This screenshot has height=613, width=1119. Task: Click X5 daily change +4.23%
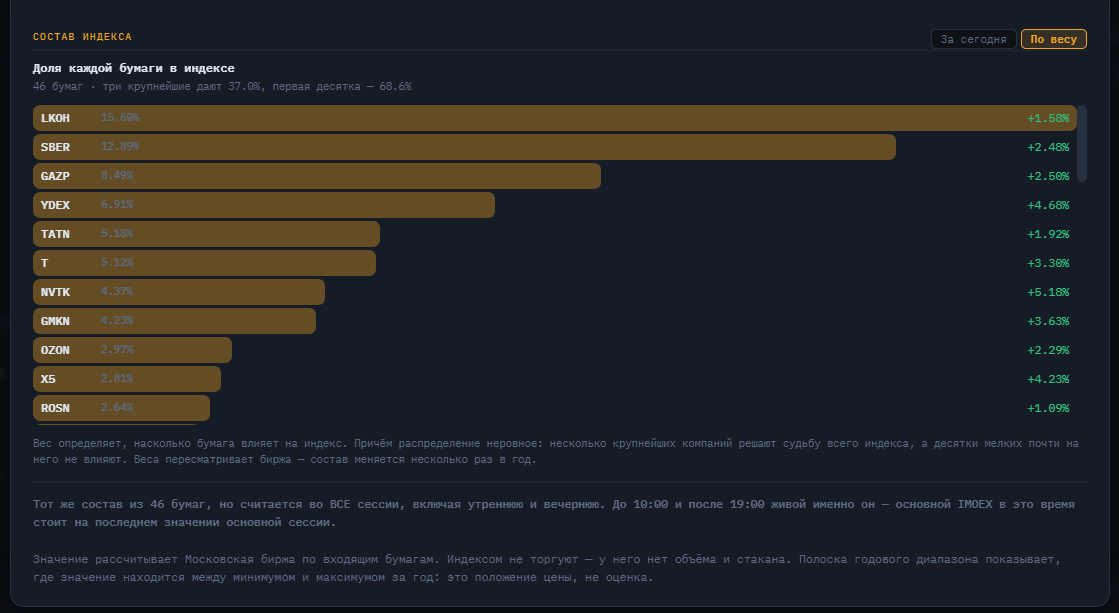coord(1048,380)
